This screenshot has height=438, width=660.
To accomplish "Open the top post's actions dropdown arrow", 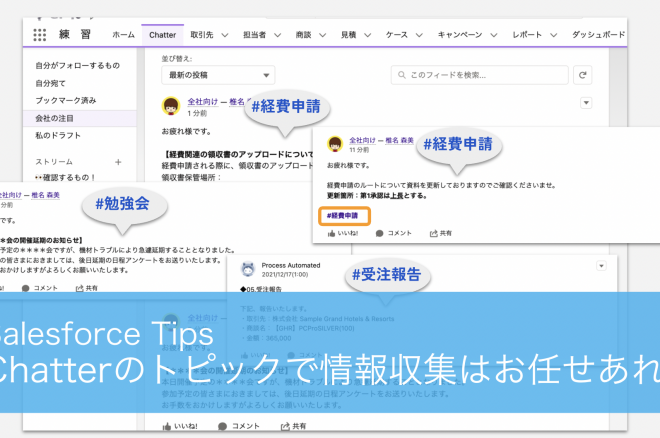I will click(x=586, y=103).
